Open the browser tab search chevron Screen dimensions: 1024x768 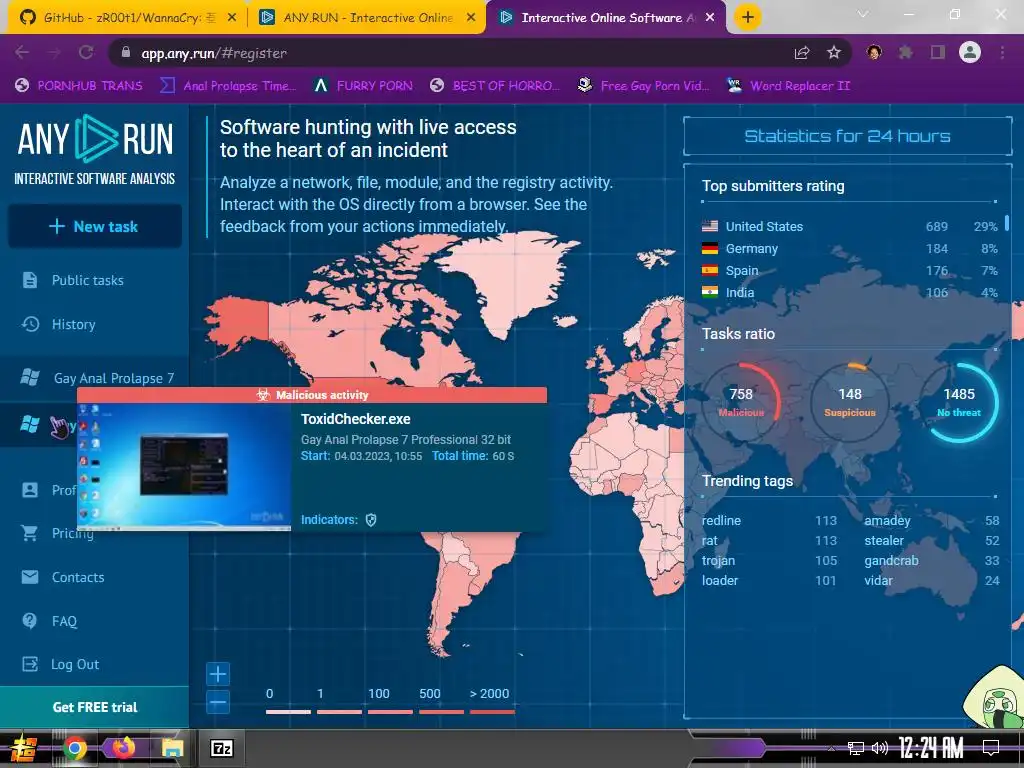click(863, 14)
